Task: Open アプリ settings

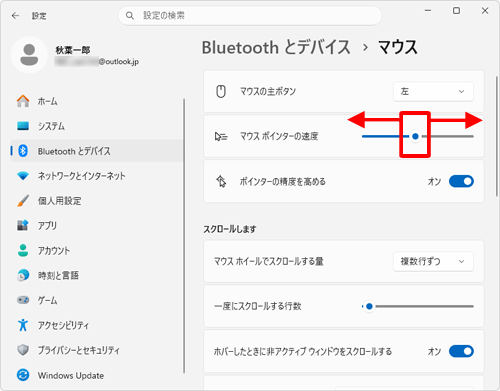Action: pyautogui.click(x=97, y=225)
